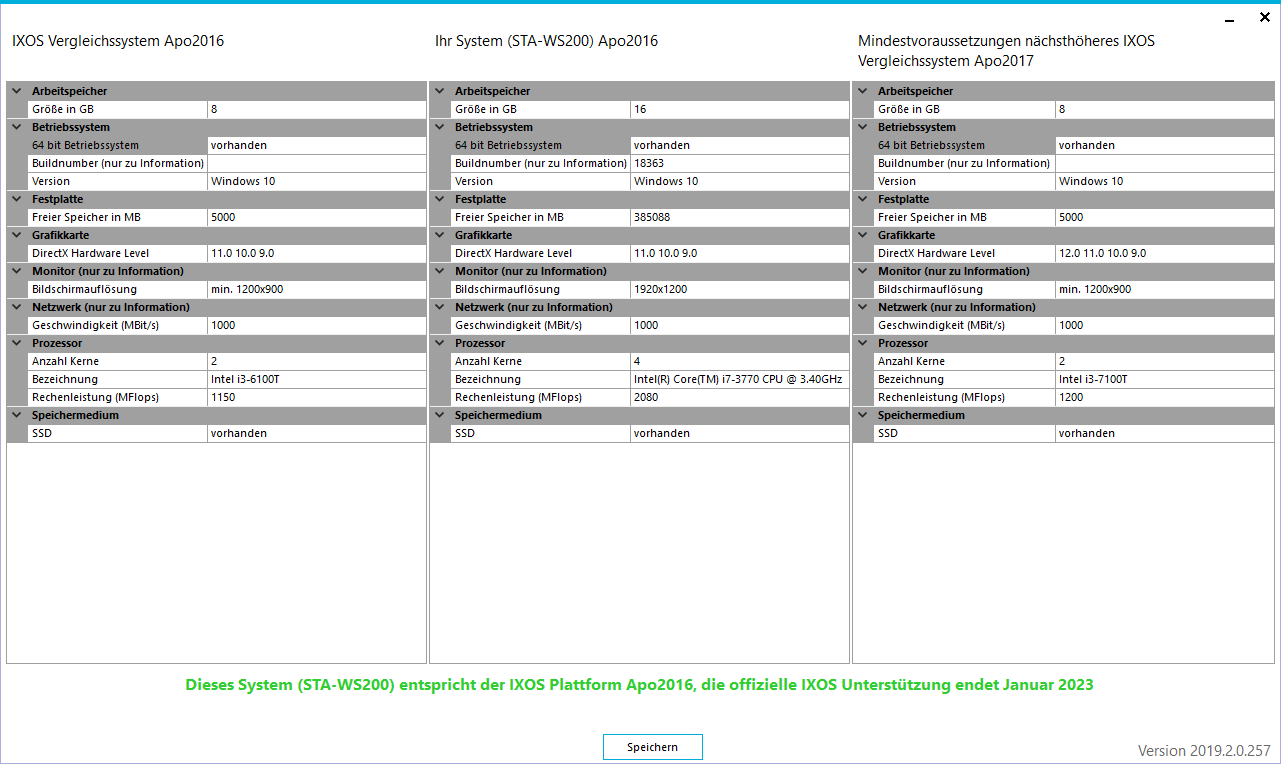
Task: Select Rechenleistung value 2080
Action: click(x=740, y=397)
